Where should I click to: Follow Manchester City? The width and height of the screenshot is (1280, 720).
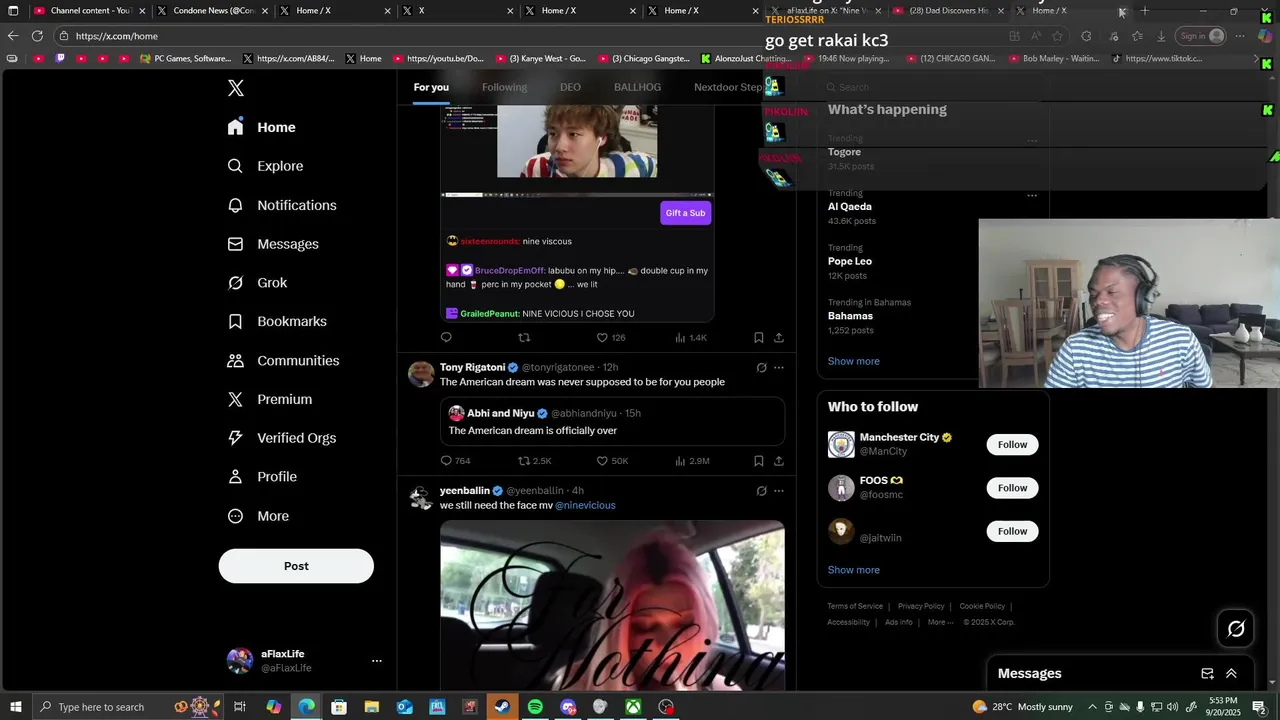point(1012,444)
